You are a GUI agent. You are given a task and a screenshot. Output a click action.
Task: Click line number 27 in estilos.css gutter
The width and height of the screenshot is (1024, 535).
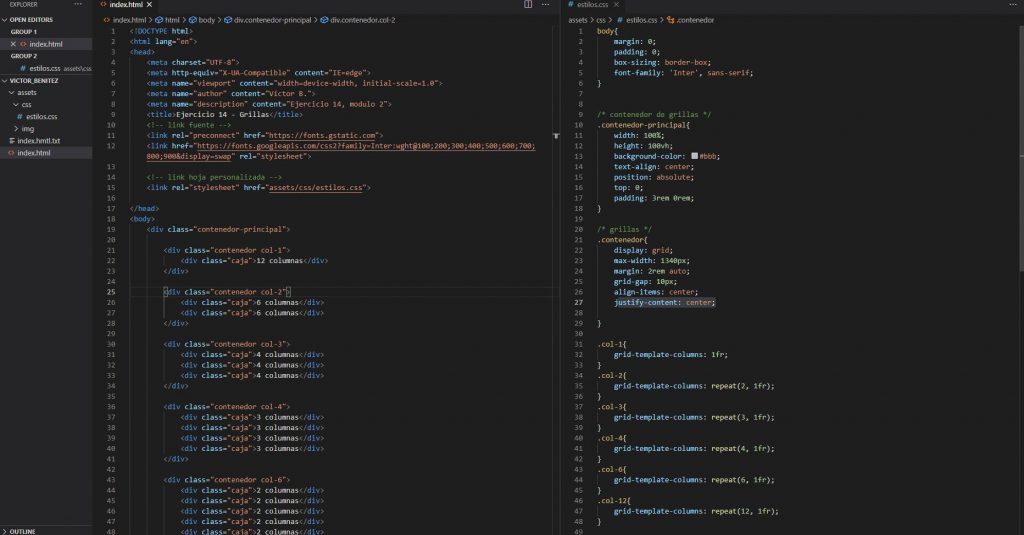(x=579, y=302)
